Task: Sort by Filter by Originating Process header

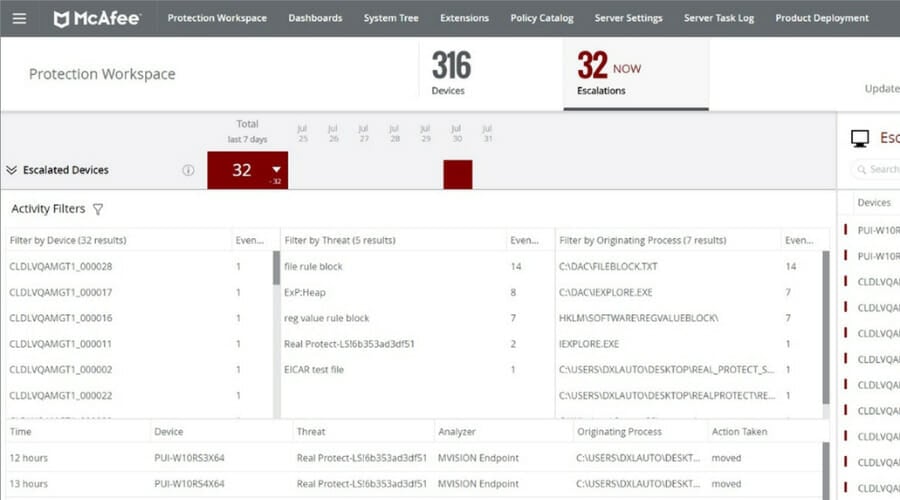Action: [643, 240]
